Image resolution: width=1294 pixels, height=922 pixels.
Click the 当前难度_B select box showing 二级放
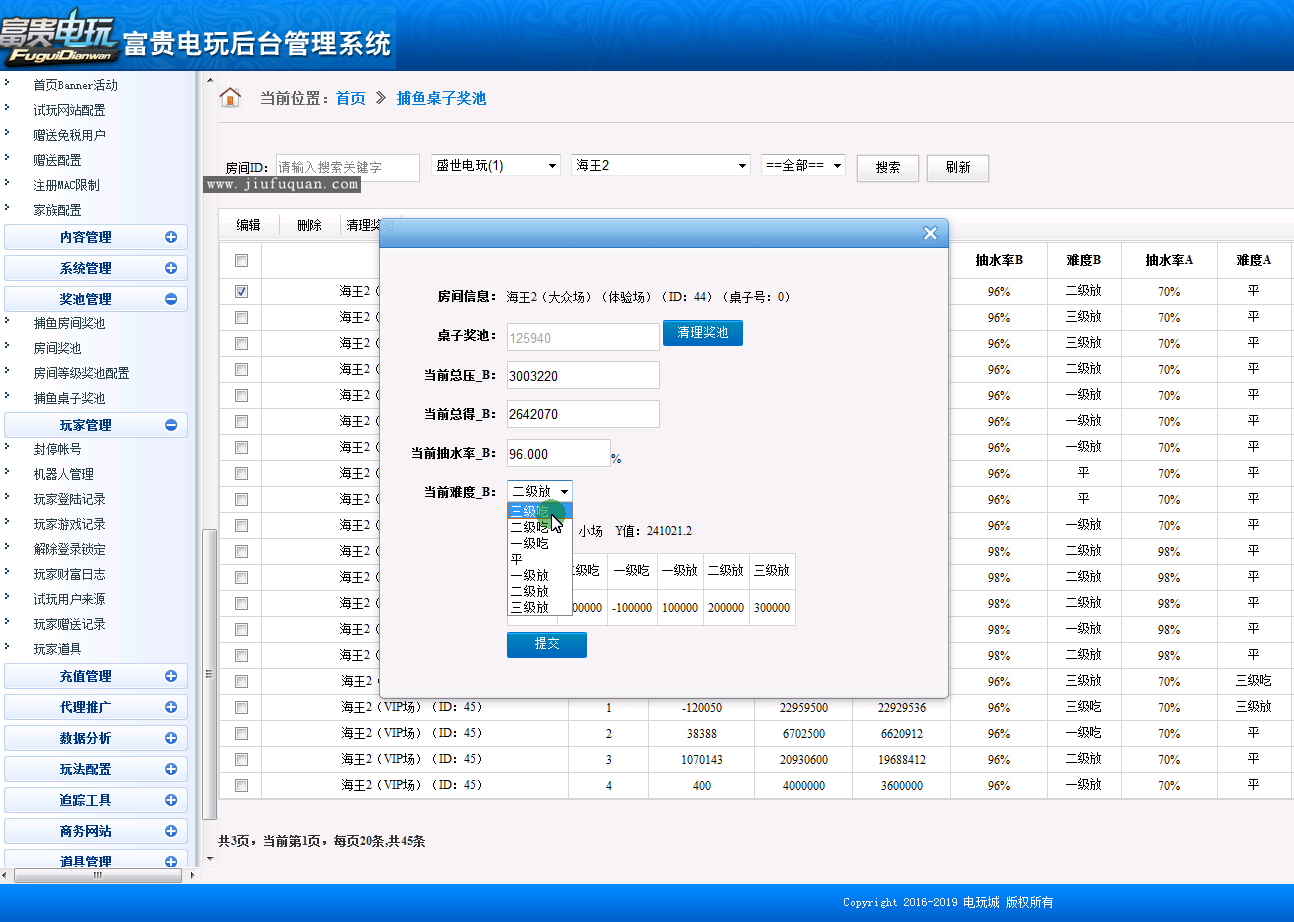540,491
